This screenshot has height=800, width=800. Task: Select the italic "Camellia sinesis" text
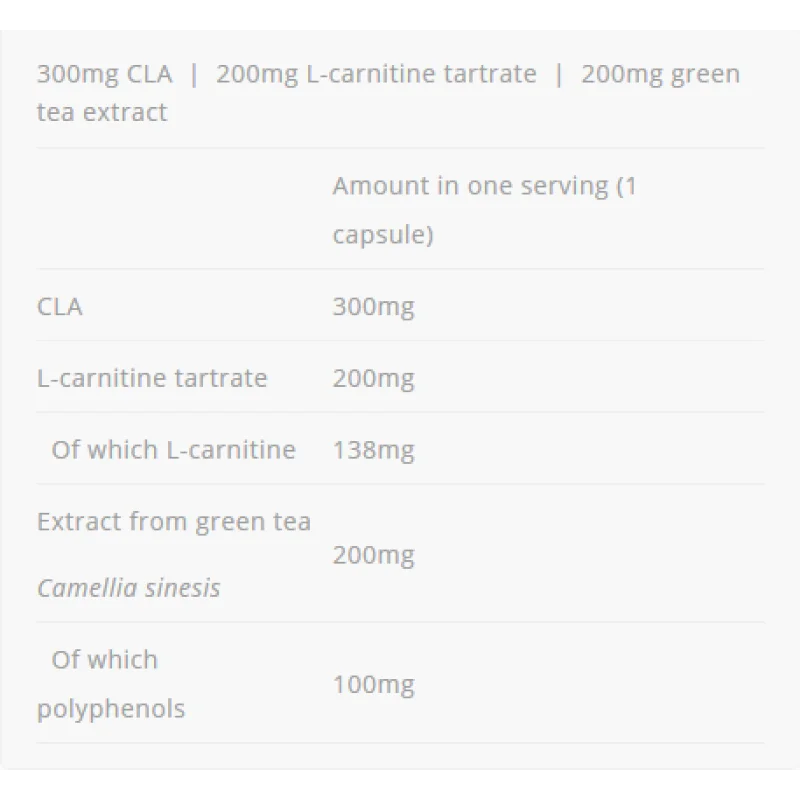(128, 587)
